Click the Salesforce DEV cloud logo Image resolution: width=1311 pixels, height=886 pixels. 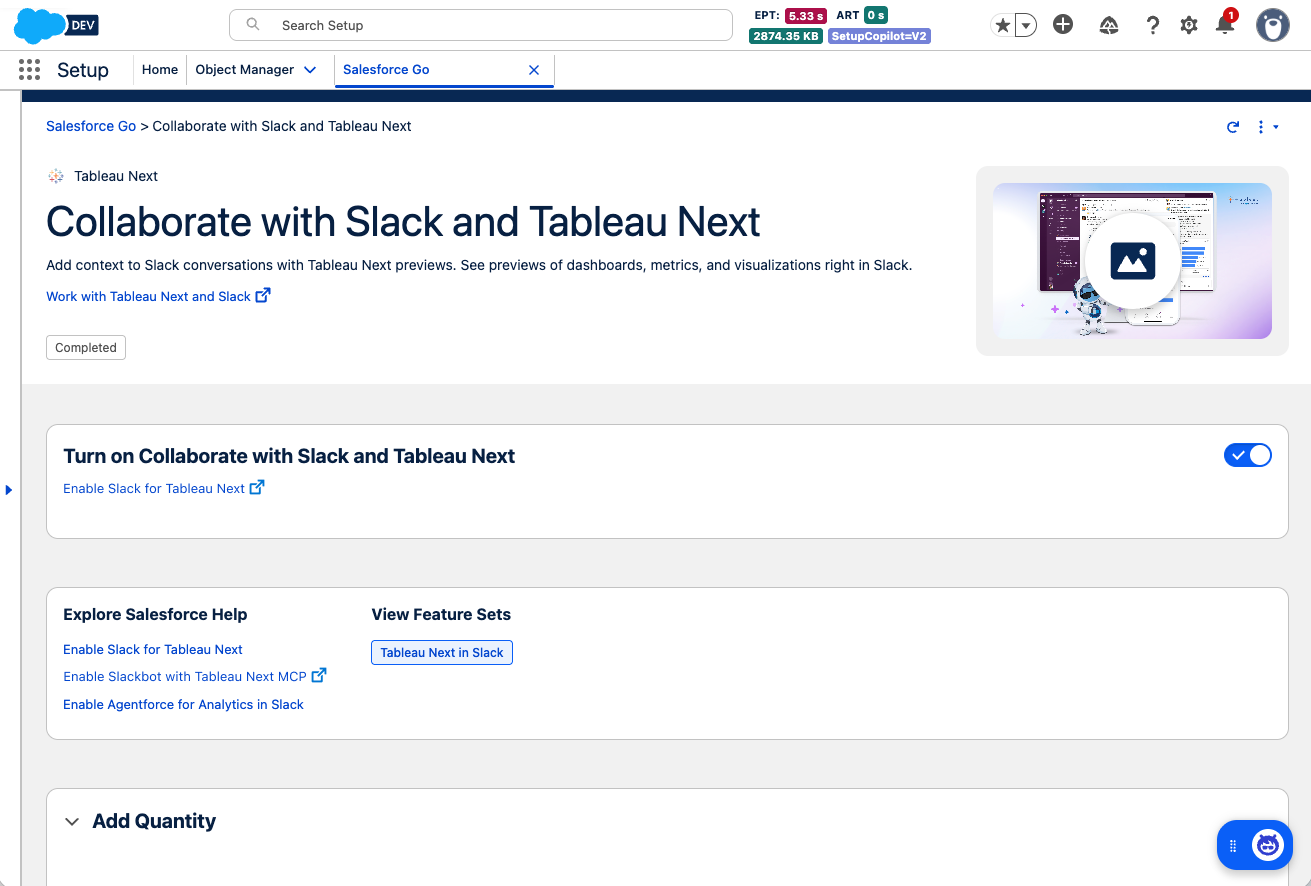click(x=57, y=25)
